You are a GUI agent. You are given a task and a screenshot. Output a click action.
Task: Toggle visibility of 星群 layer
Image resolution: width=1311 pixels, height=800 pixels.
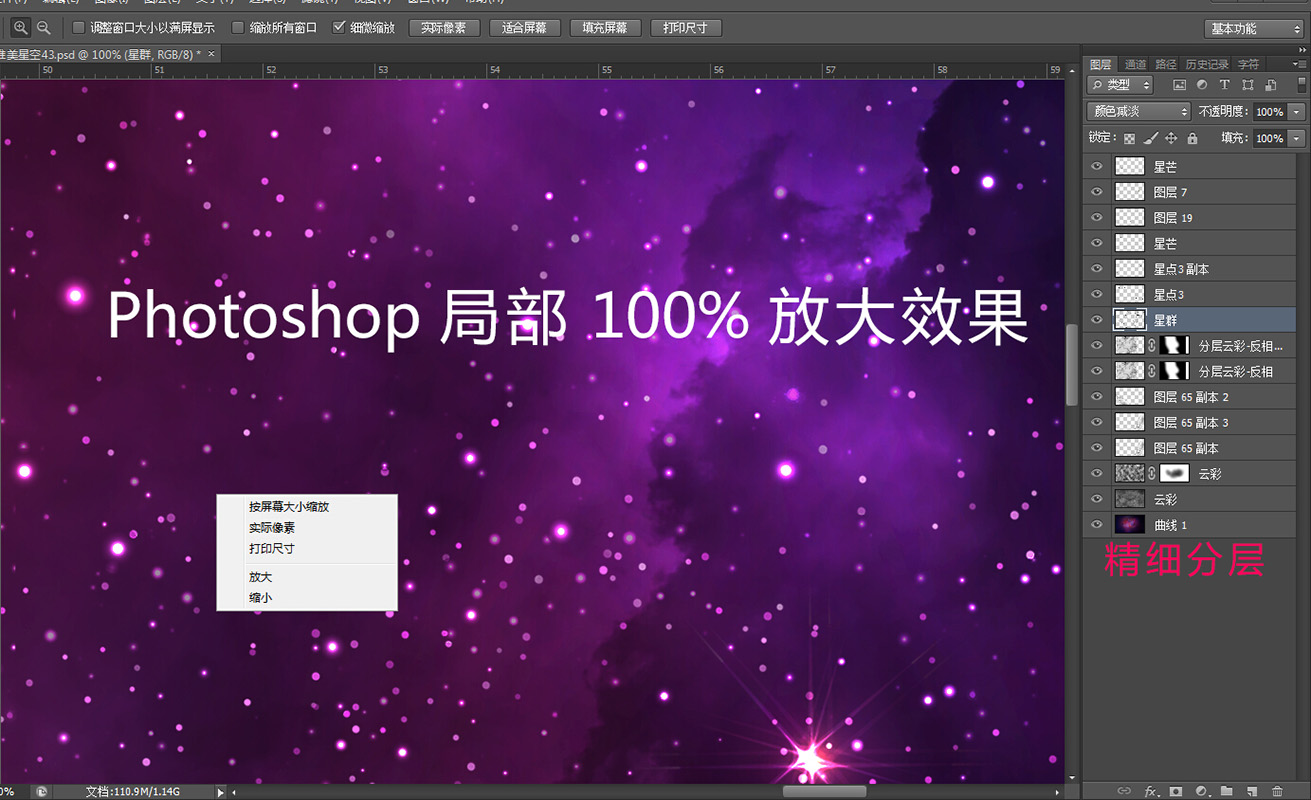1097,320
